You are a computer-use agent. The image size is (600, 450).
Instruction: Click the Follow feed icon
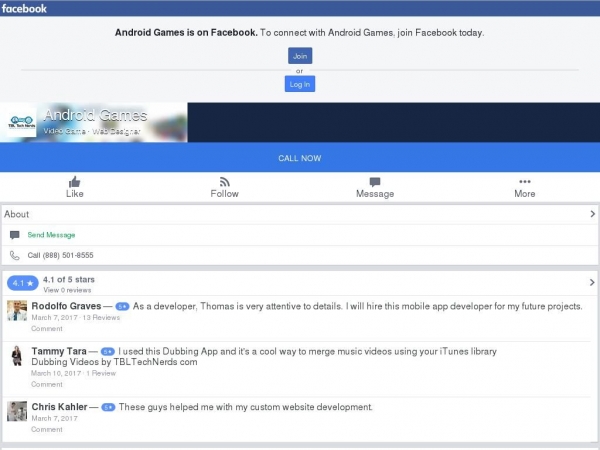[225, 182]
